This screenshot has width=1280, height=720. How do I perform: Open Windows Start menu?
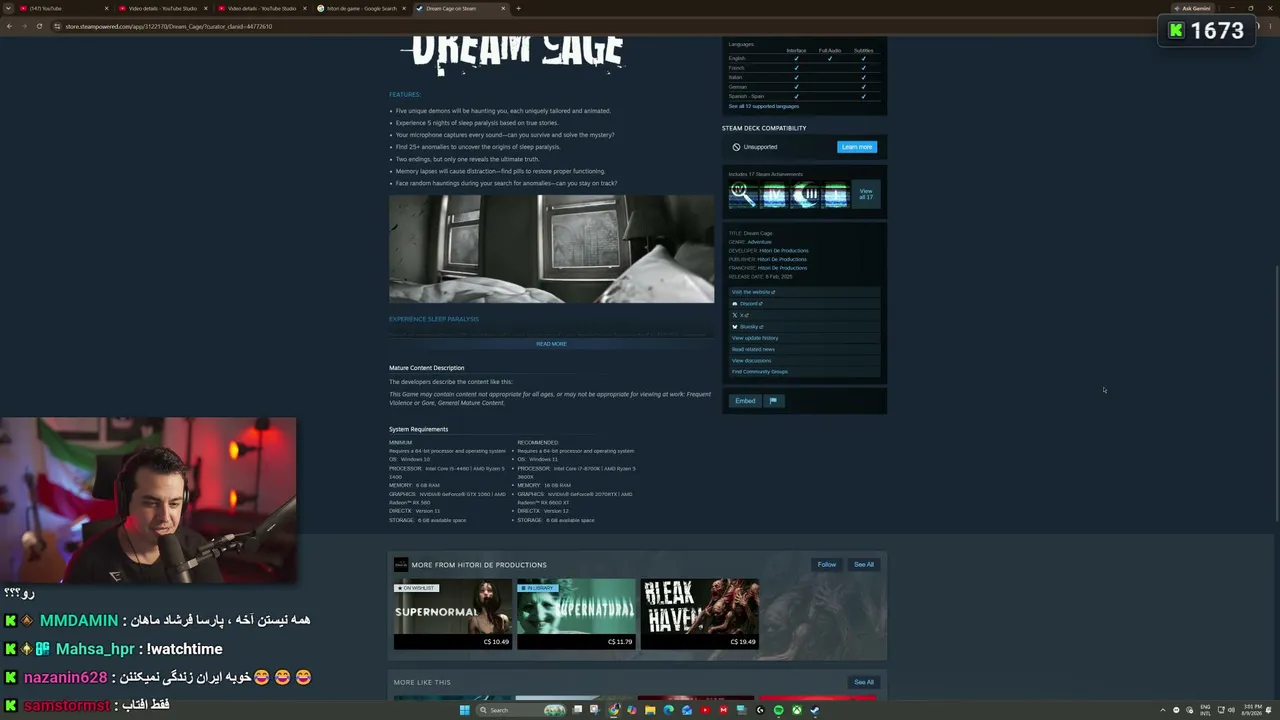tap(464, 710)
